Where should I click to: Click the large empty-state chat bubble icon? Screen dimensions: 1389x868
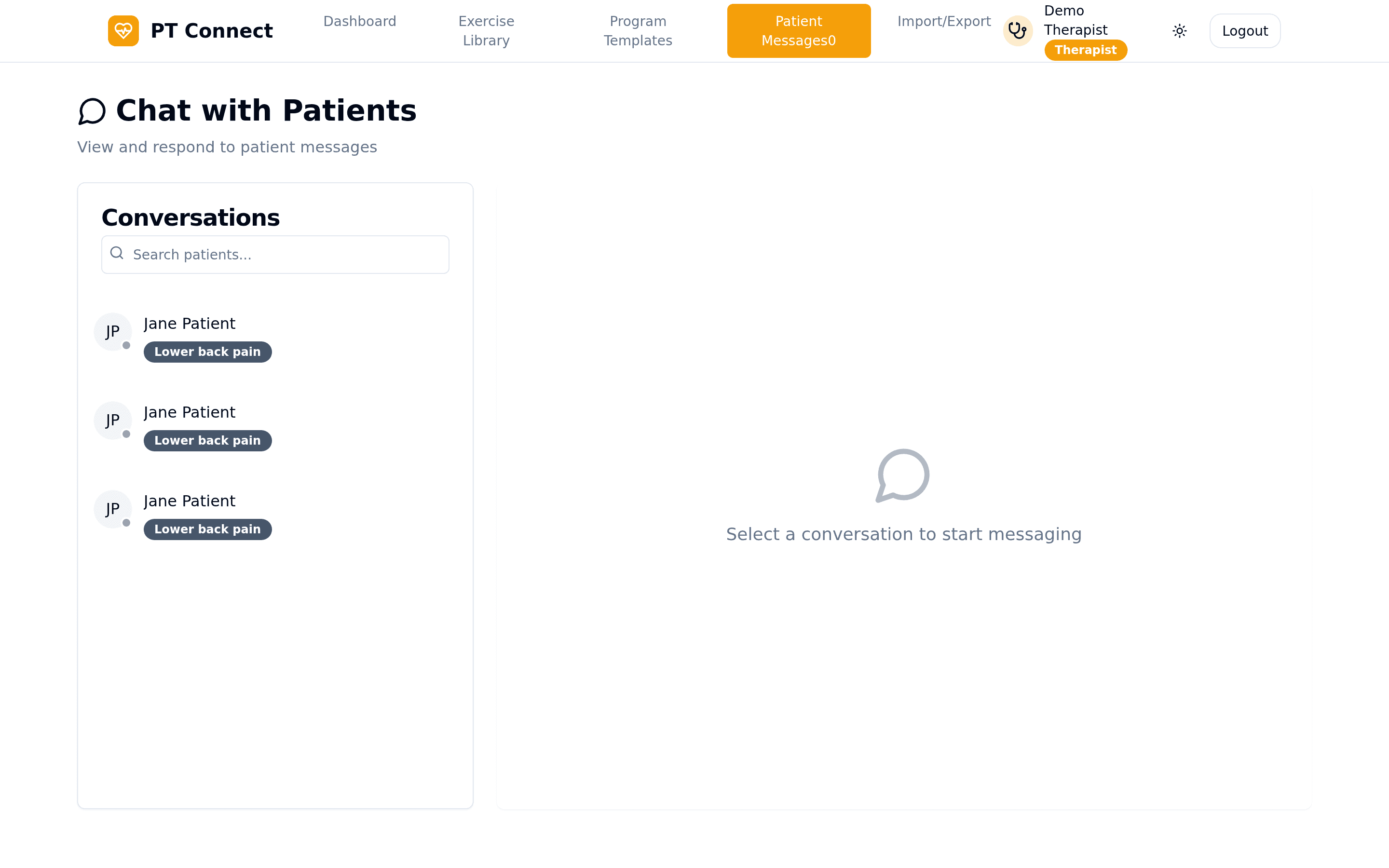click(x=902, y=475)
